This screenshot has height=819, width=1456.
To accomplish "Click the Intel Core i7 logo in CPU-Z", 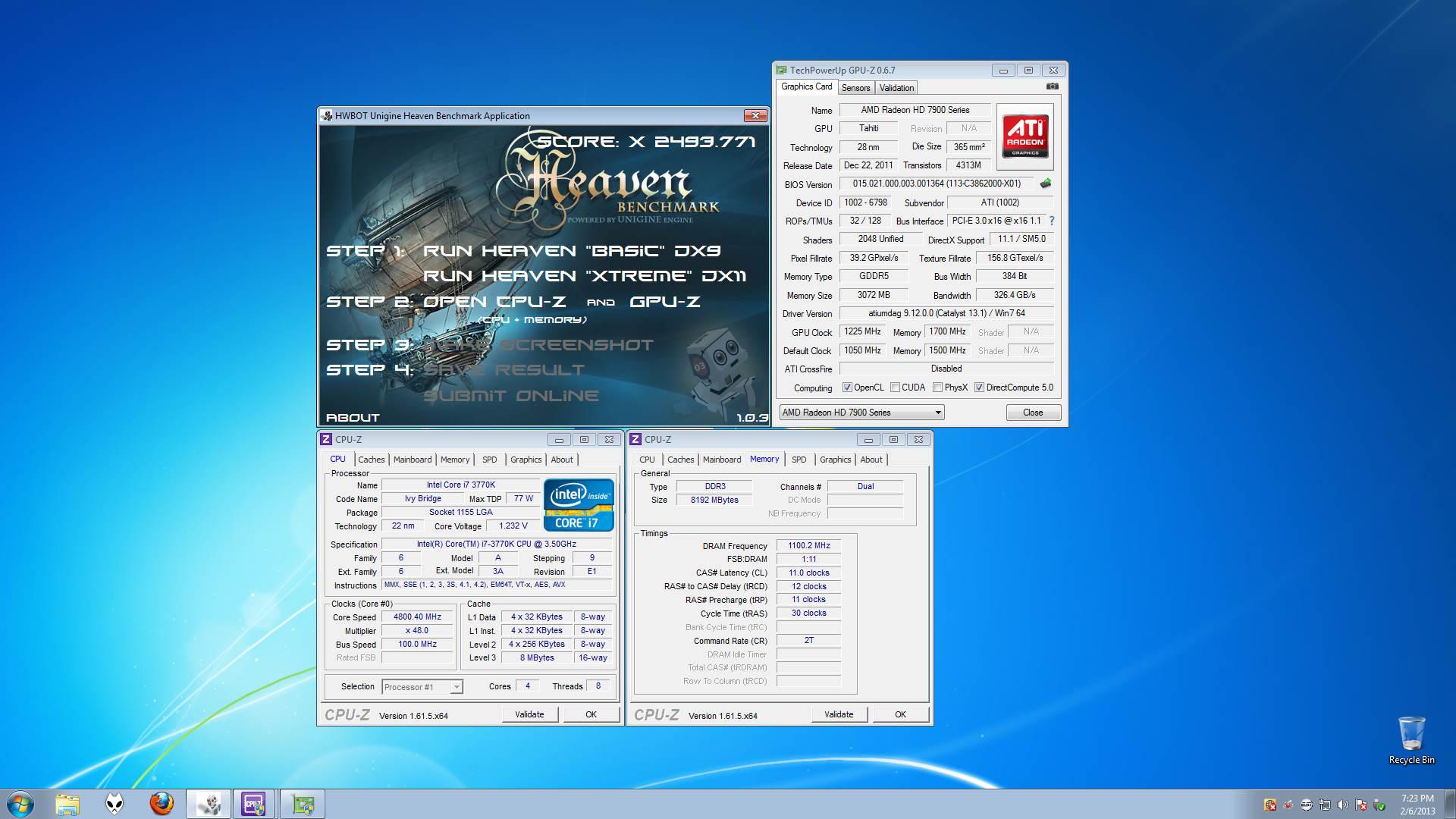I will click(579, 504).
